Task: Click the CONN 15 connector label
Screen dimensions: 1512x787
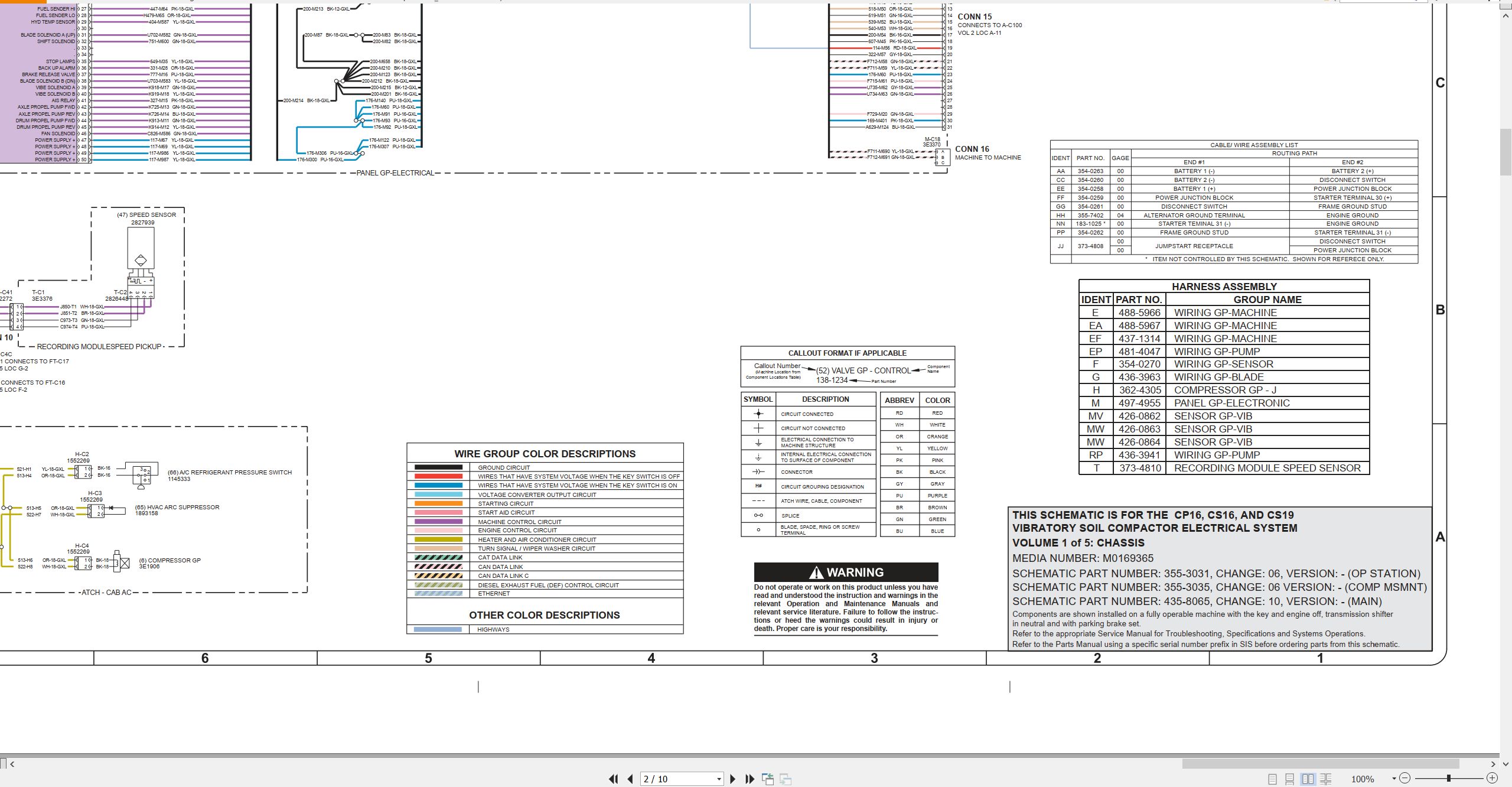Action: [x=975, y=17]
